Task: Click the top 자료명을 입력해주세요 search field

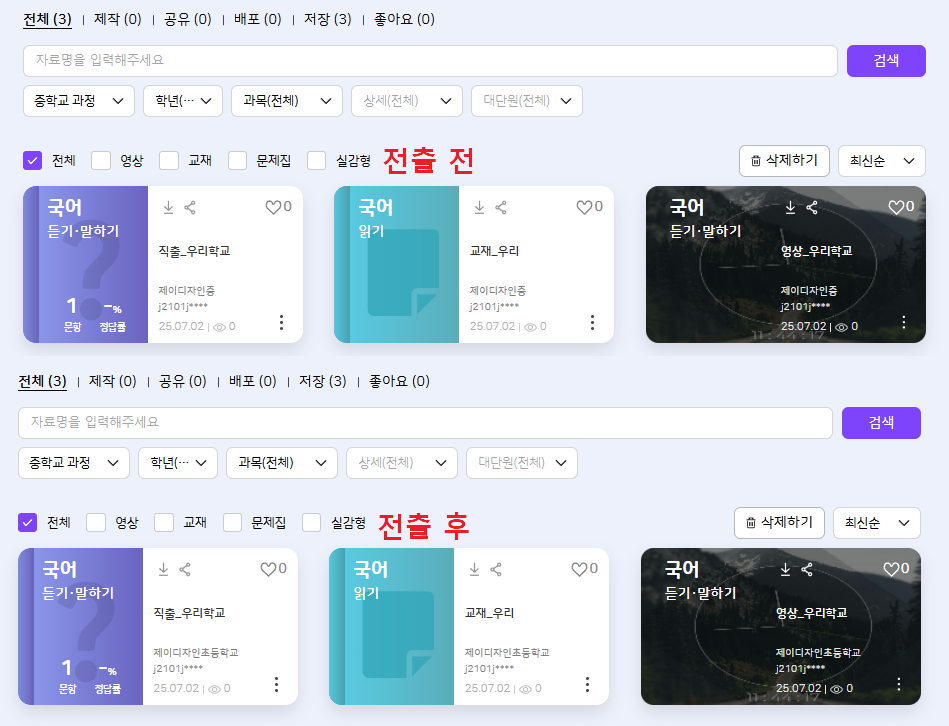Action: 430,61
